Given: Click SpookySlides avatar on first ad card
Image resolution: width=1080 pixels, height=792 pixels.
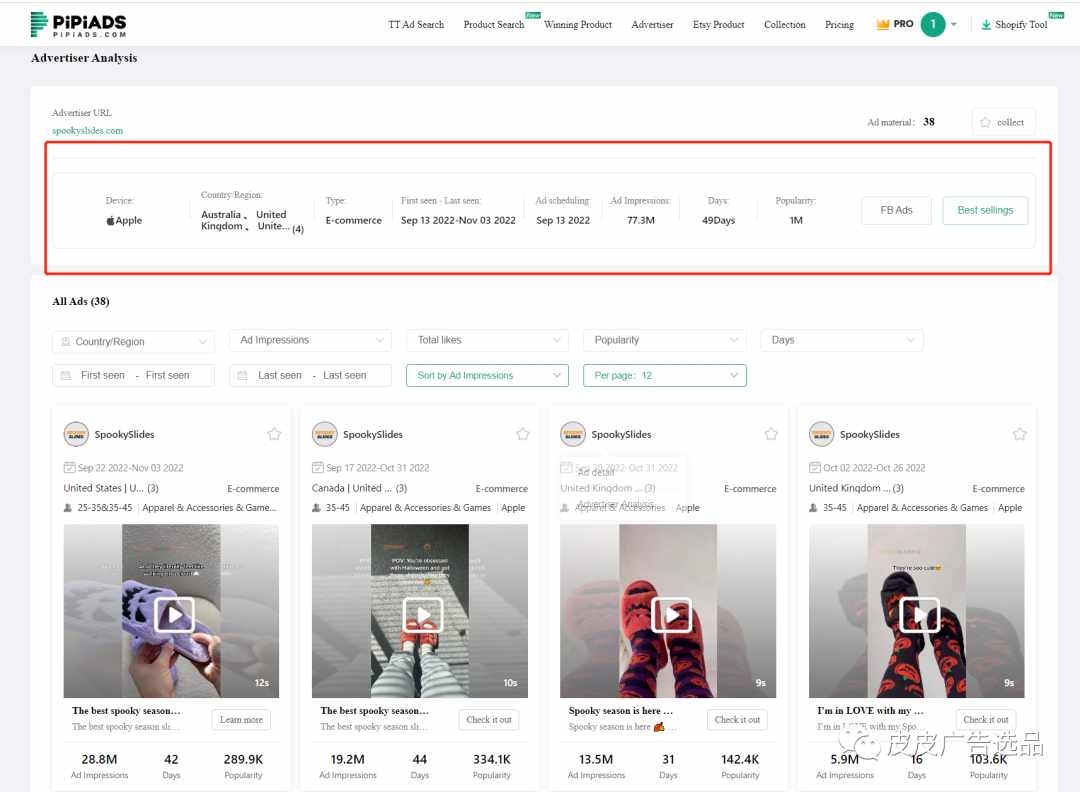Looking at the screenshot, I should pyautogui.click(x=76, y=435).
